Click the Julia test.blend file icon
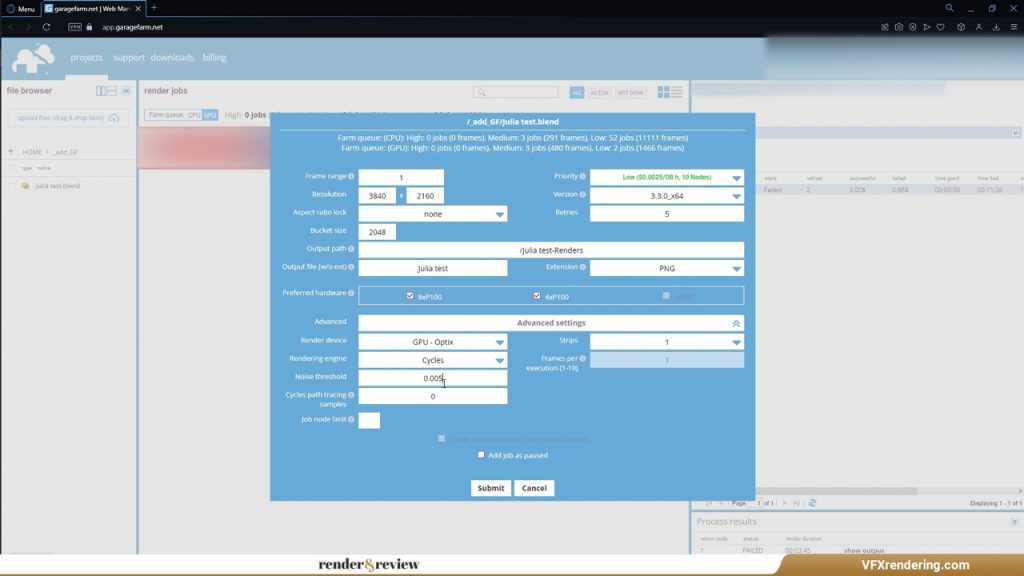 click(25, 186)
